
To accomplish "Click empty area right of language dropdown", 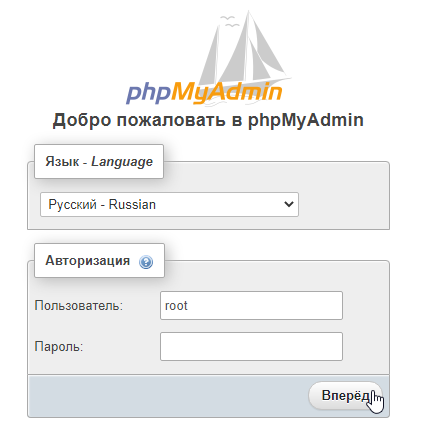I will coord(343,204).
